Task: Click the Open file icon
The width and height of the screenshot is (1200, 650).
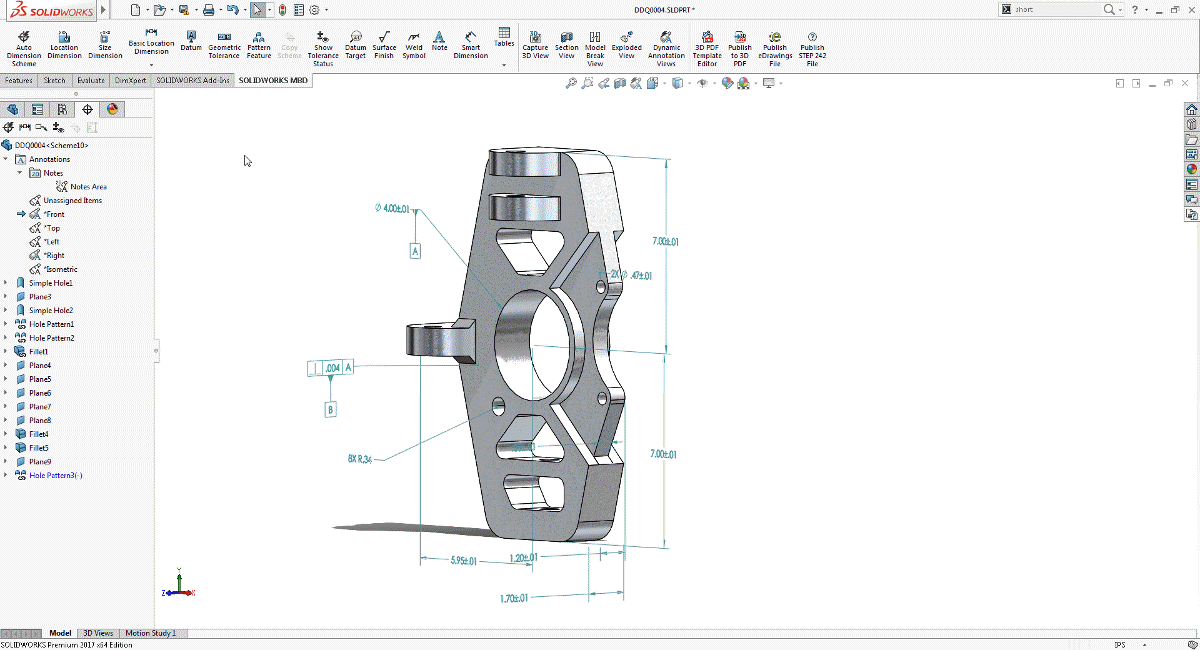Action: 160,10
